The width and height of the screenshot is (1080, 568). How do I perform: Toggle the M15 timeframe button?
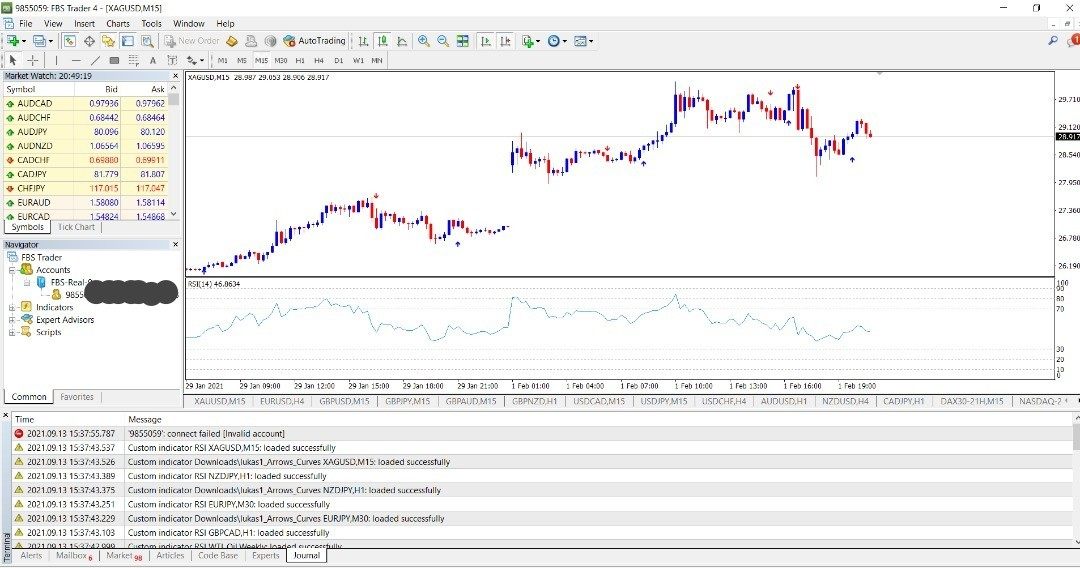[x=261, y=60]
